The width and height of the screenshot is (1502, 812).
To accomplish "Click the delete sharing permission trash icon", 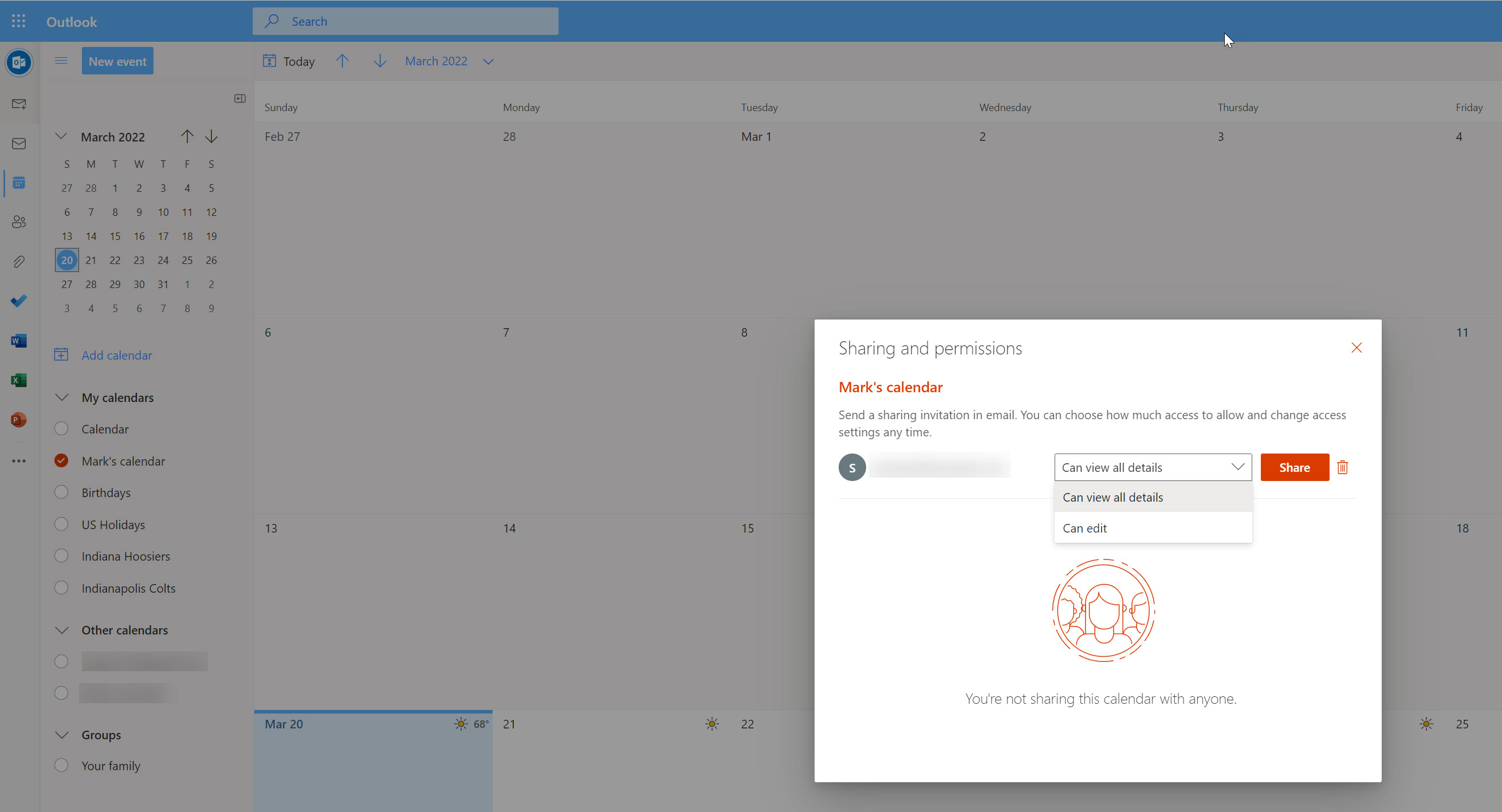I will 1342,466.
